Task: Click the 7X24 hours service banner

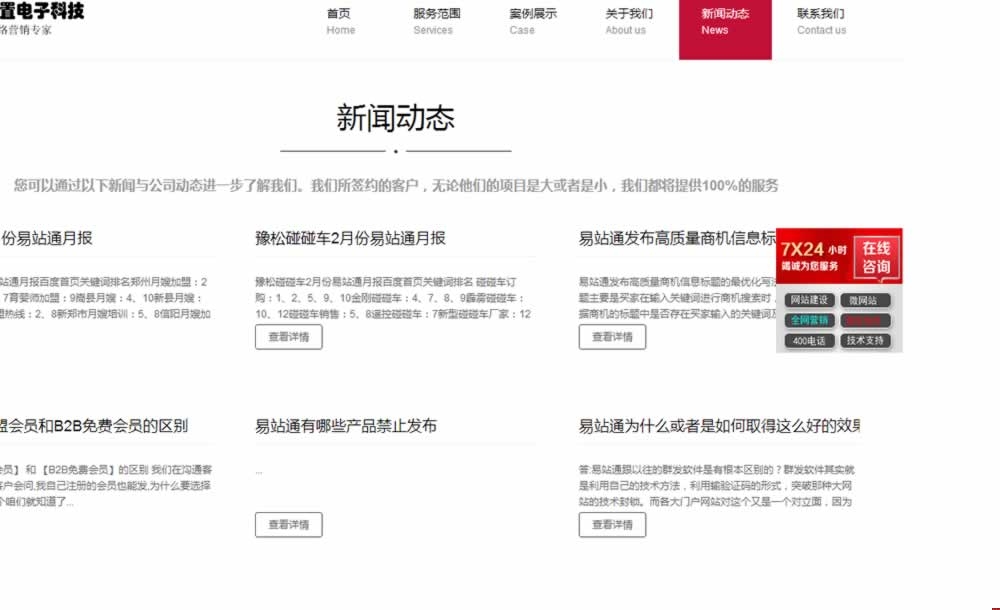Action: click(816, 257)
